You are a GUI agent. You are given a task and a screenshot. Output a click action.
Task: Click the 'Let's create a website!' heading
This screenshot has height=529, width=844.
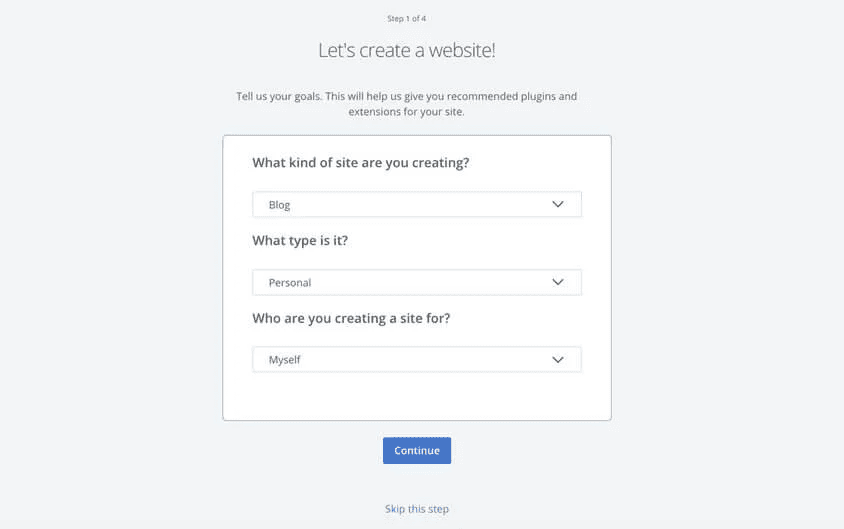coord(406,50)
